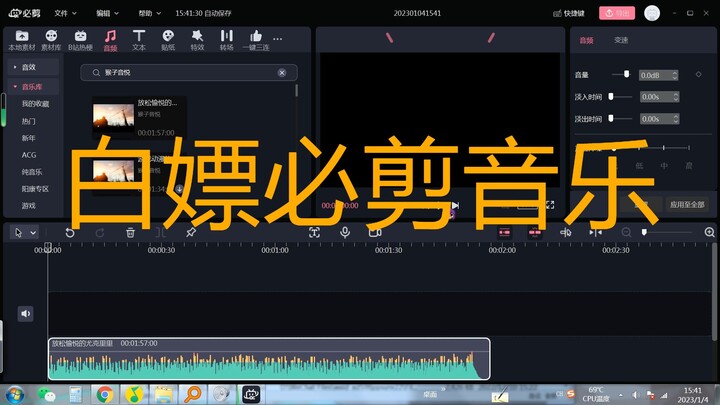Open the Windows Start button
720x405 pixels.
(15, 395)
